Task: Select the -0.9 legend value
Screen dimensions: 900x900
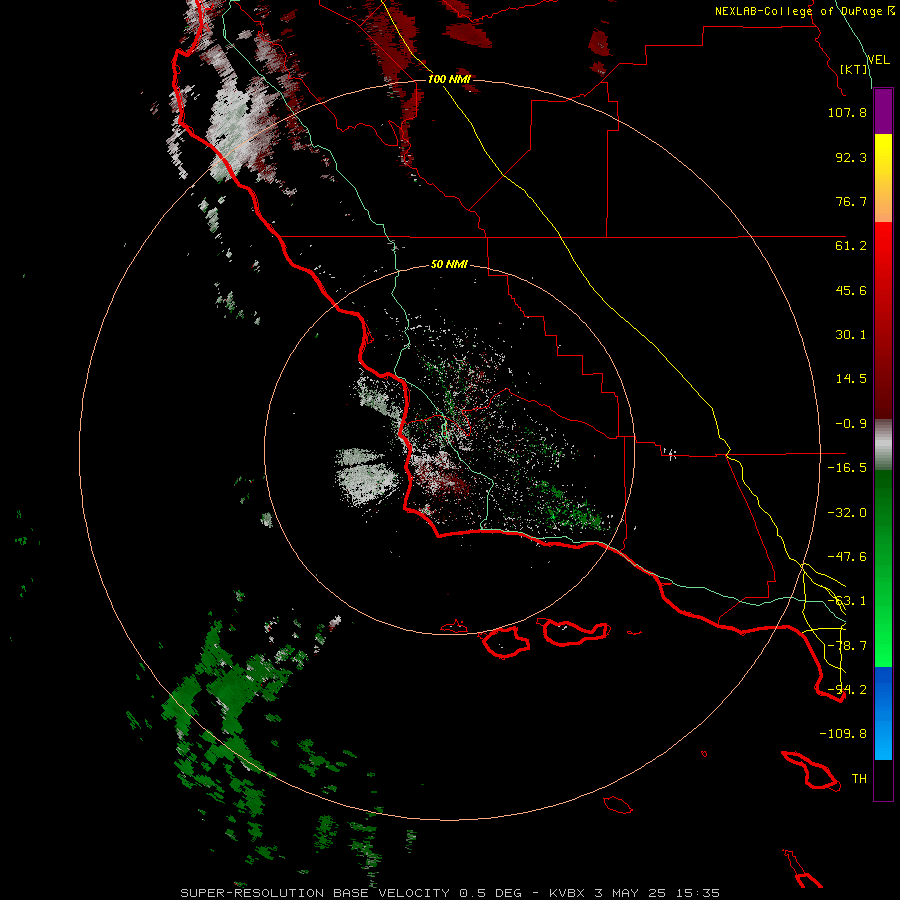Action: 851,424
